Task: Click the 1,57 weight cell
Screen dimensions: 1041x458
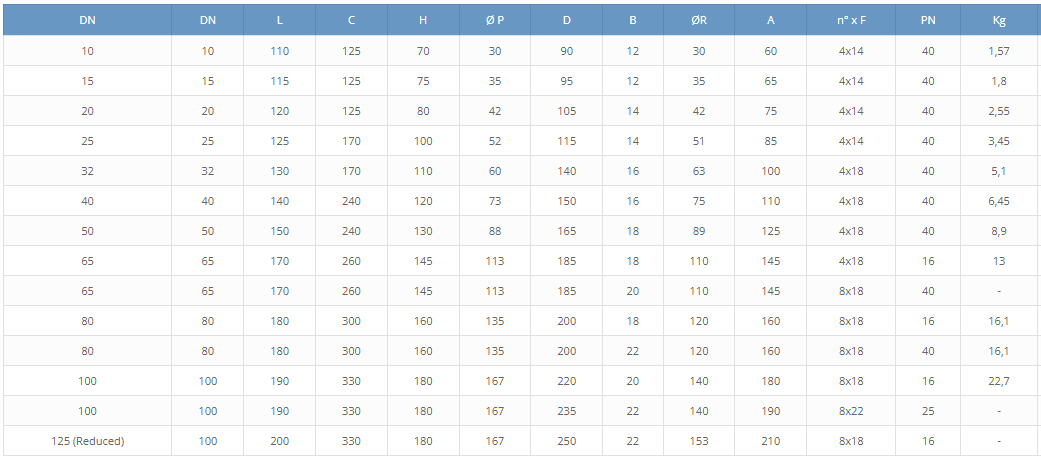Action: tap(999, 50)
